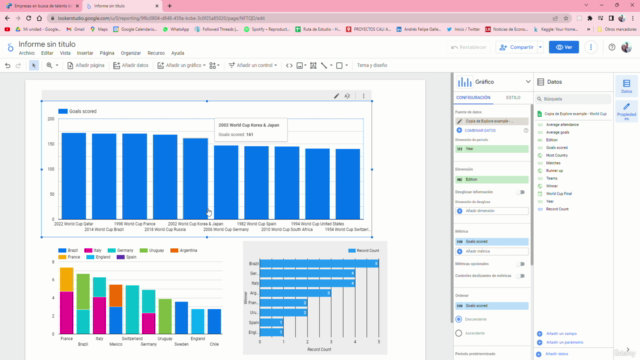Image resolution: width=640 pixels, height=360 pixels.
Task: Activate the selection mode pointer tool
Action: 34,65
